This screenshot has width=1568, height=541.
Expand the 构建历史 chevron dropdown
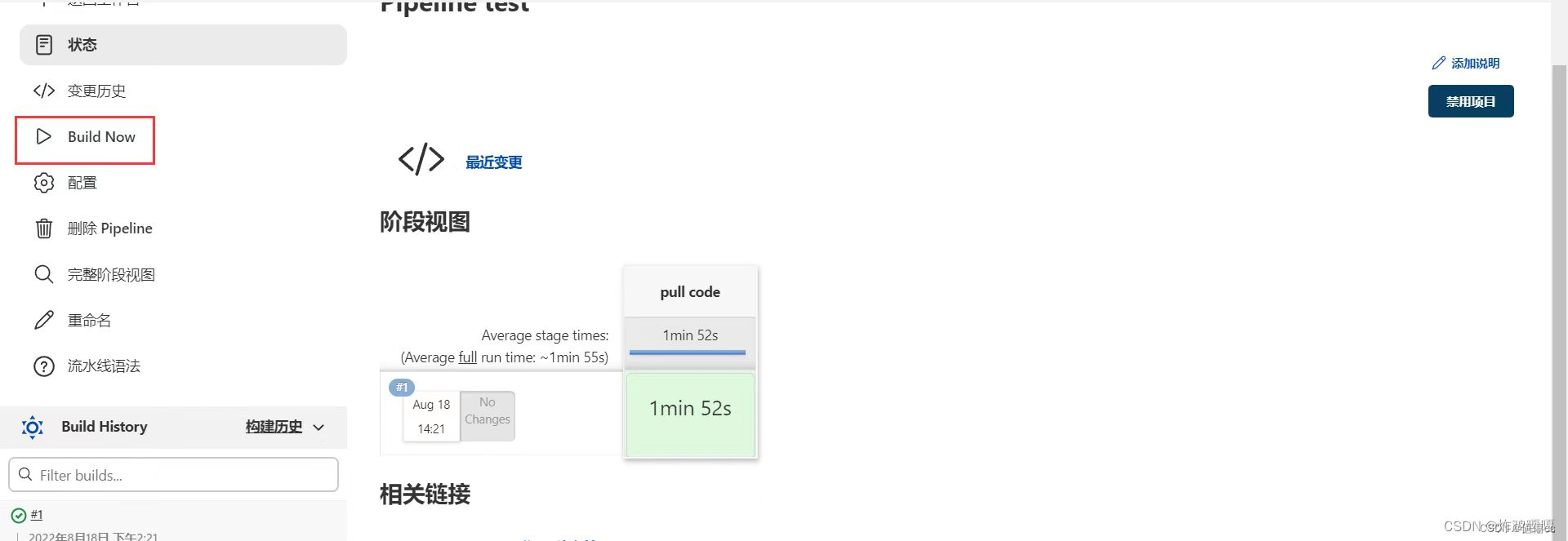tap(318, 427)
